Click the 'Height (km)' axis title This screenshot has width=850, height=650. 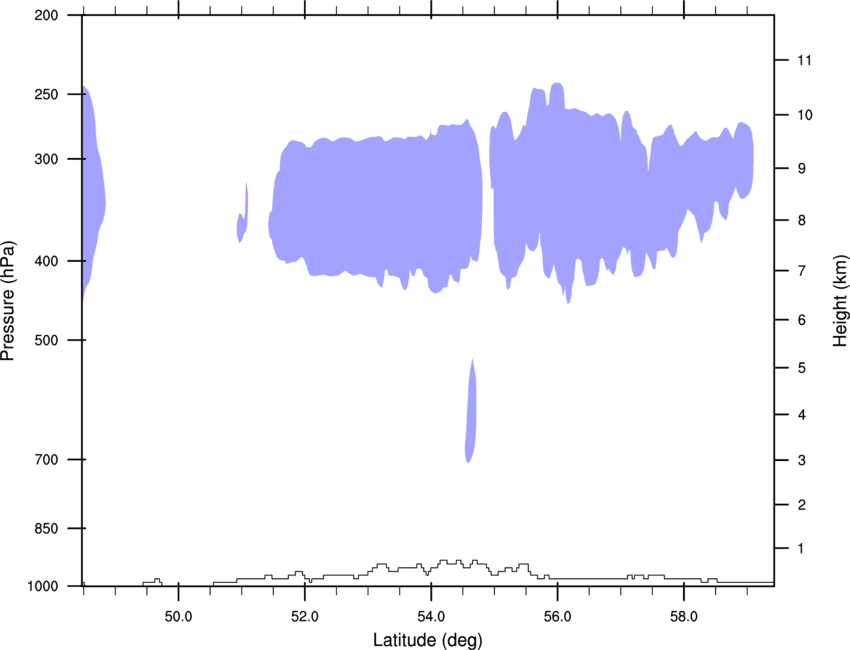pos(840,301)
